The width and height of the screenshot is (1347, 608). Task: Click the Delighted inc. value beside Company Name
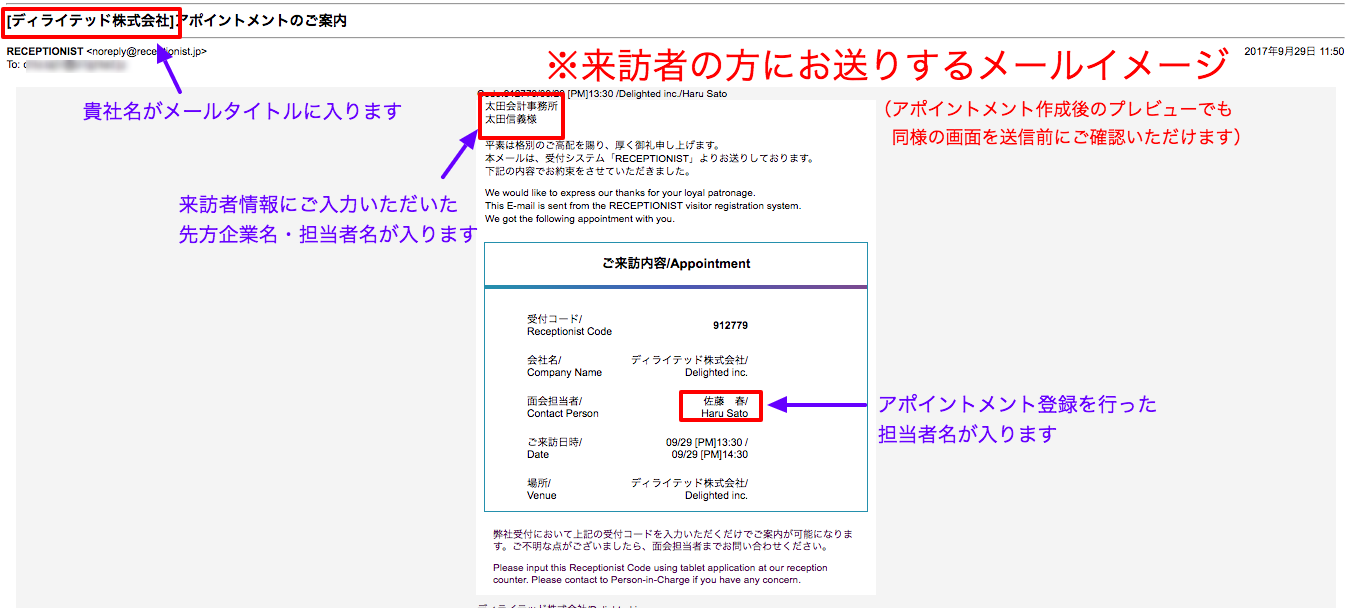(x=716, y=373)
